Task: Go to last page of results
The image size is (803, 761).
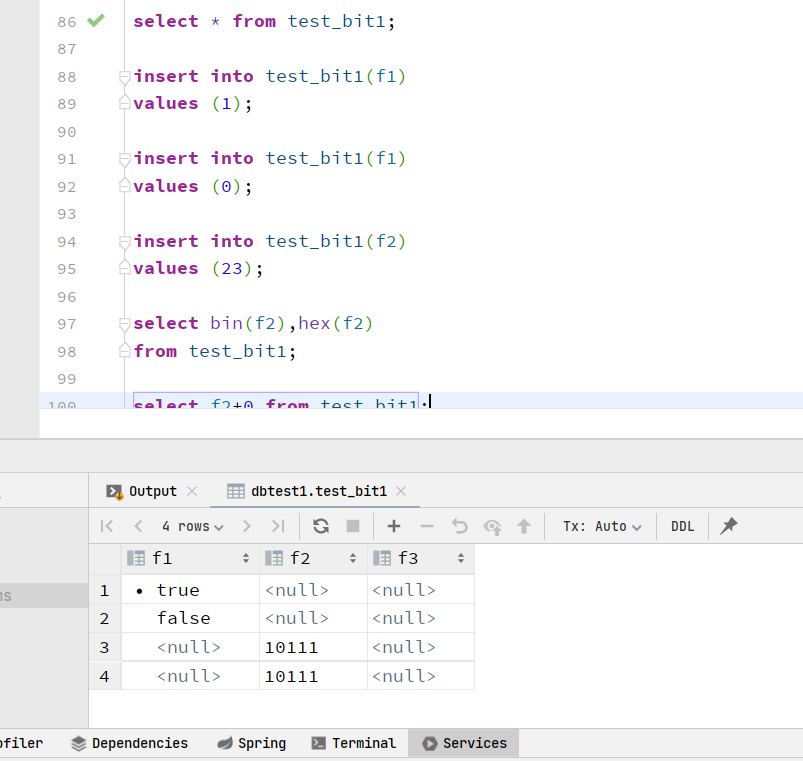Action: (278, 526)
